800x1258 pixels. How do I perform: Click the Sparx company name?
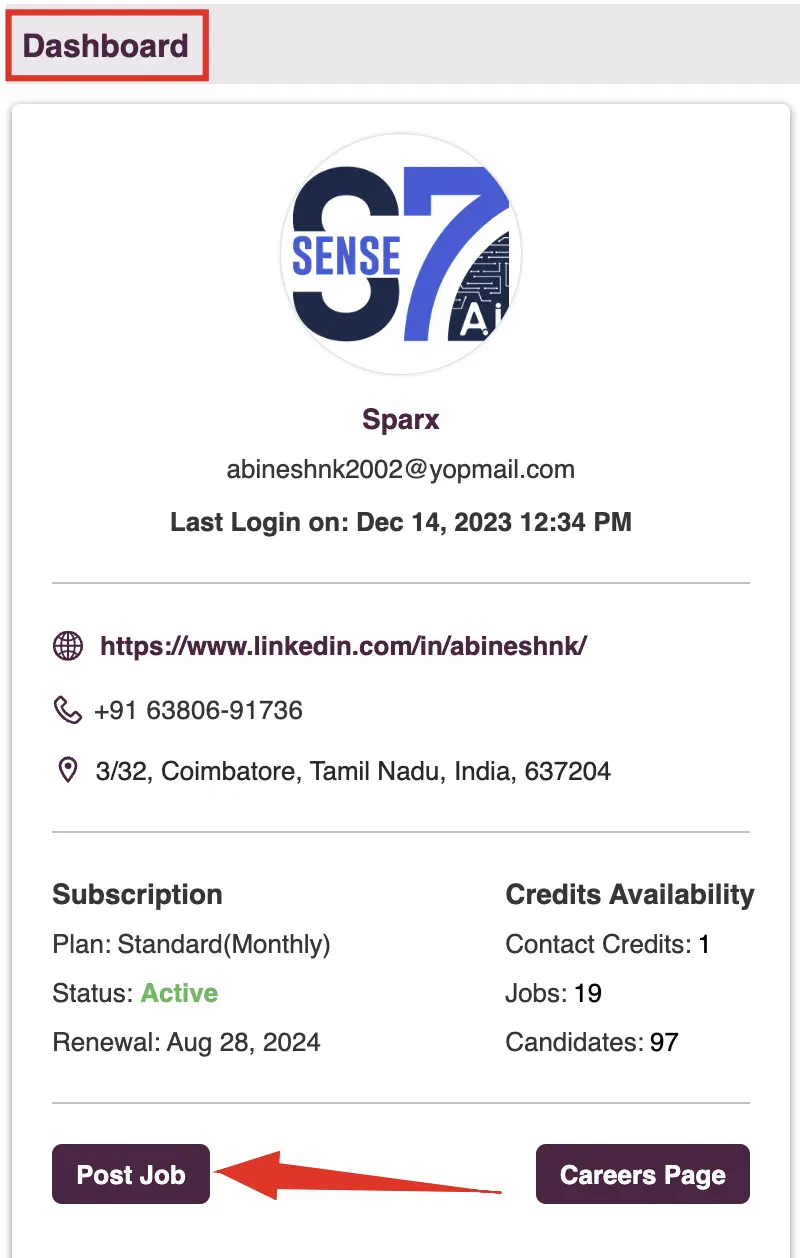tap(400, 419)
